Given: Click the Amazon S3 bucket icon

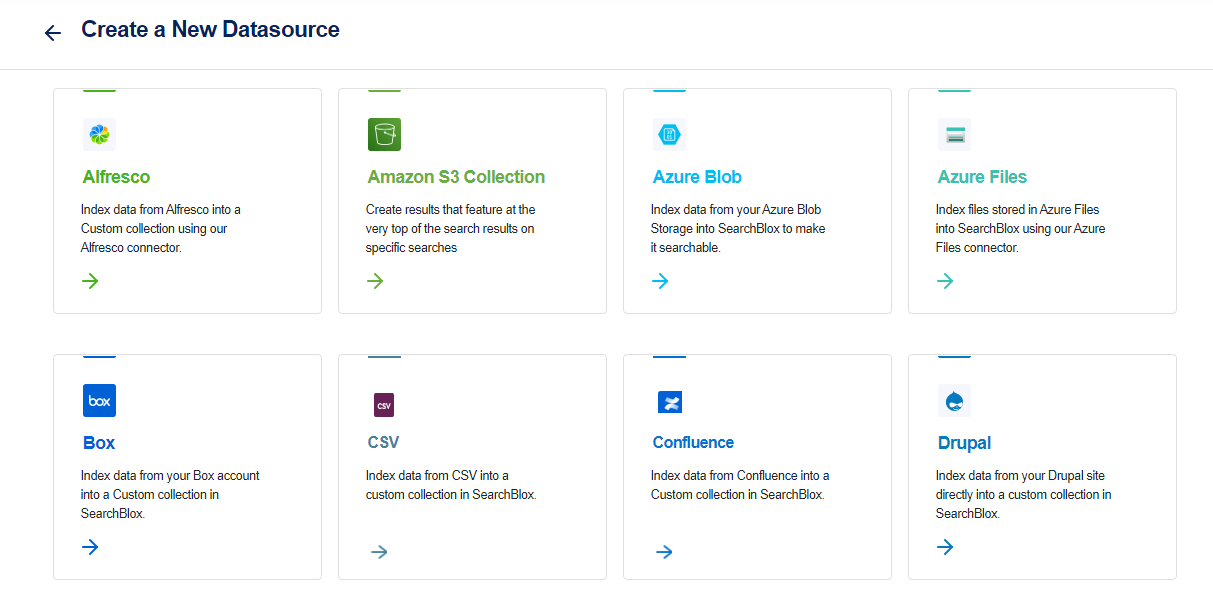Looking at the screenshot, I should point(384,134).
